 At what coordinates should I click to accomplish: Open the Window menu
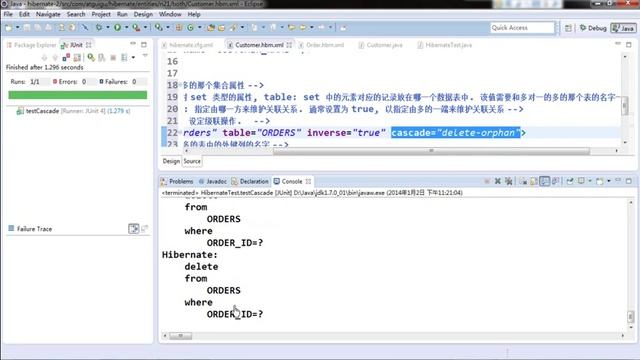pyautogui.click(x=170, y=14)
